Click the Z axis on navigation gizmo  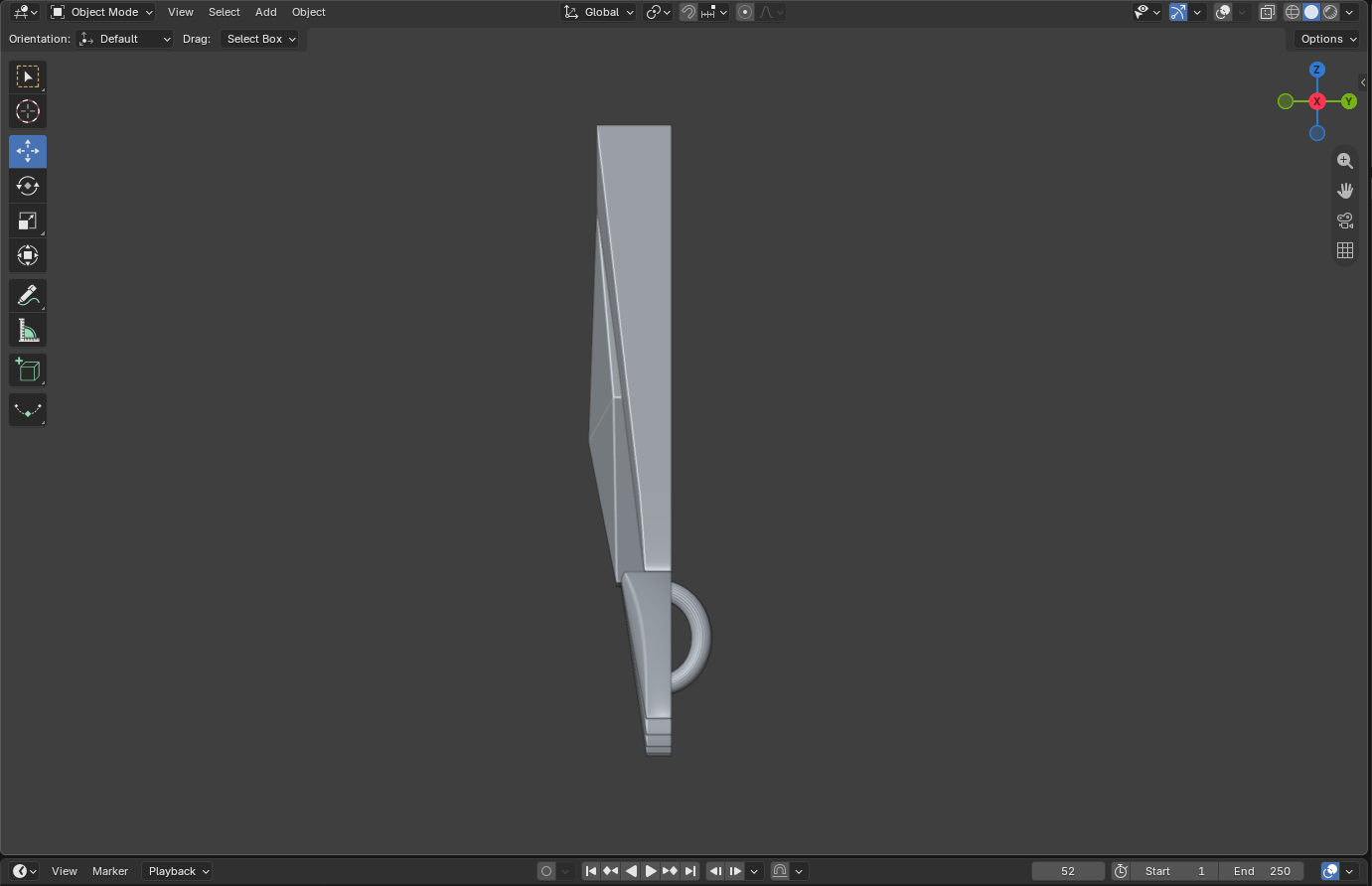(x=1317, y=70)
